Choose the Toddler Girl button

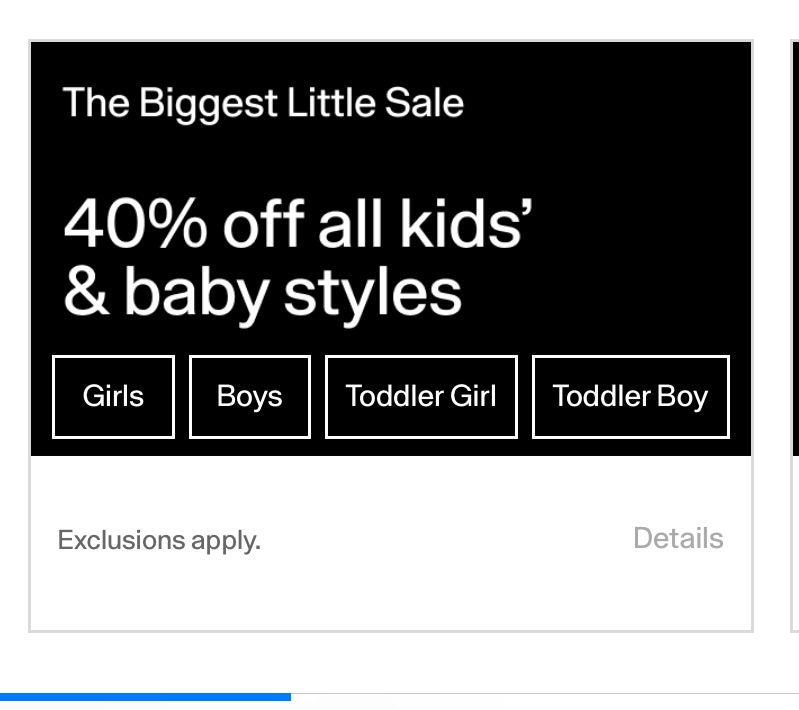tap(421, 397)
